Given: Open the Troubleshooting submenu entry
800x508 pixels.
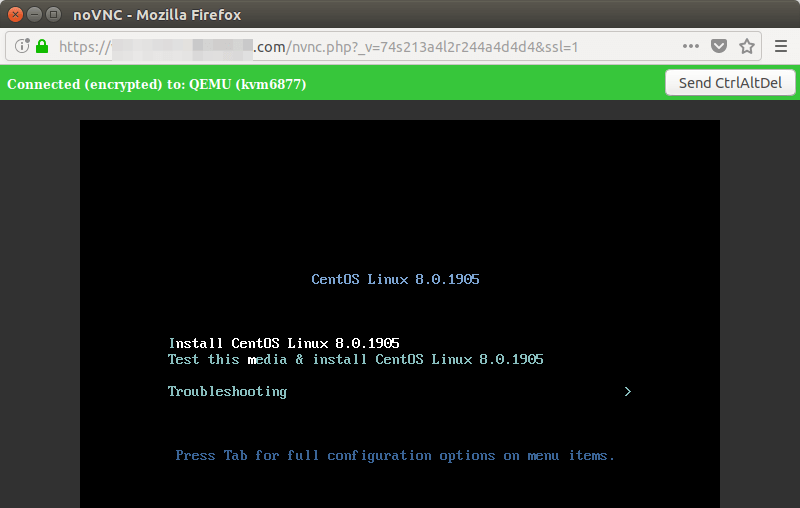Looking at the screenshot, I should pos(227,391).
